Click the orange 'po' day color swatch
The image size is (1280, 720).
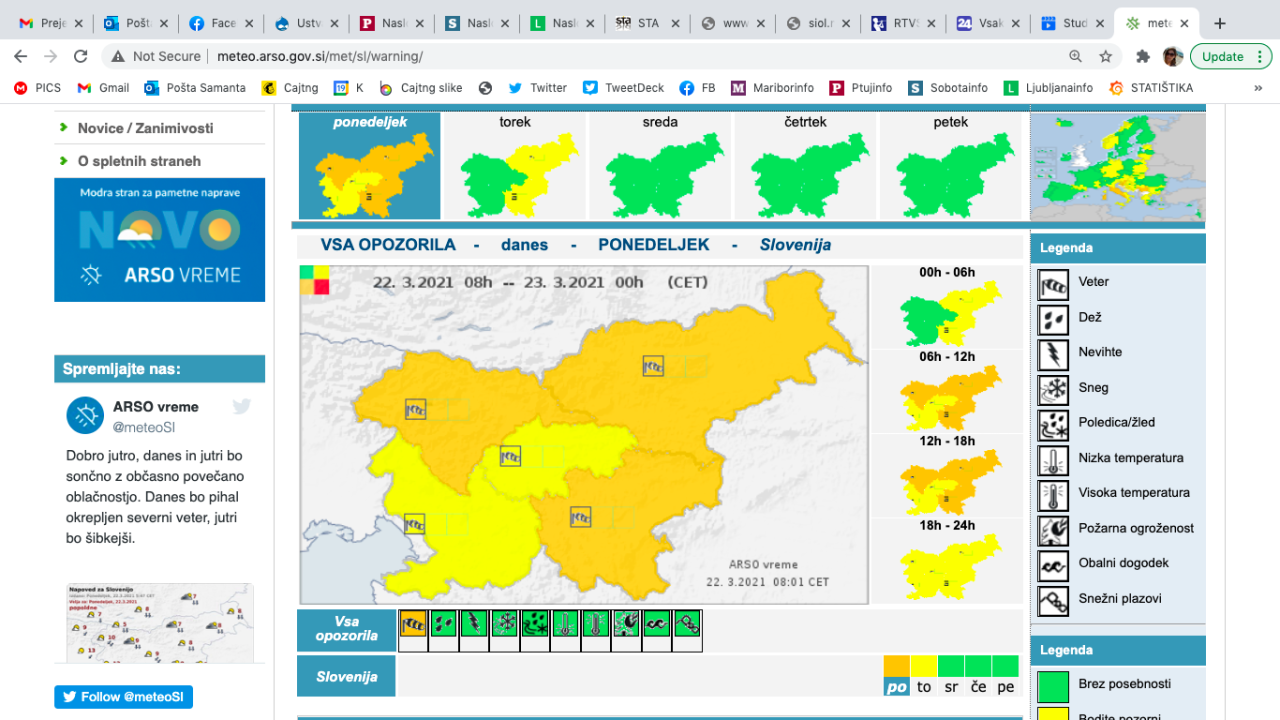[x=897, y=666]
